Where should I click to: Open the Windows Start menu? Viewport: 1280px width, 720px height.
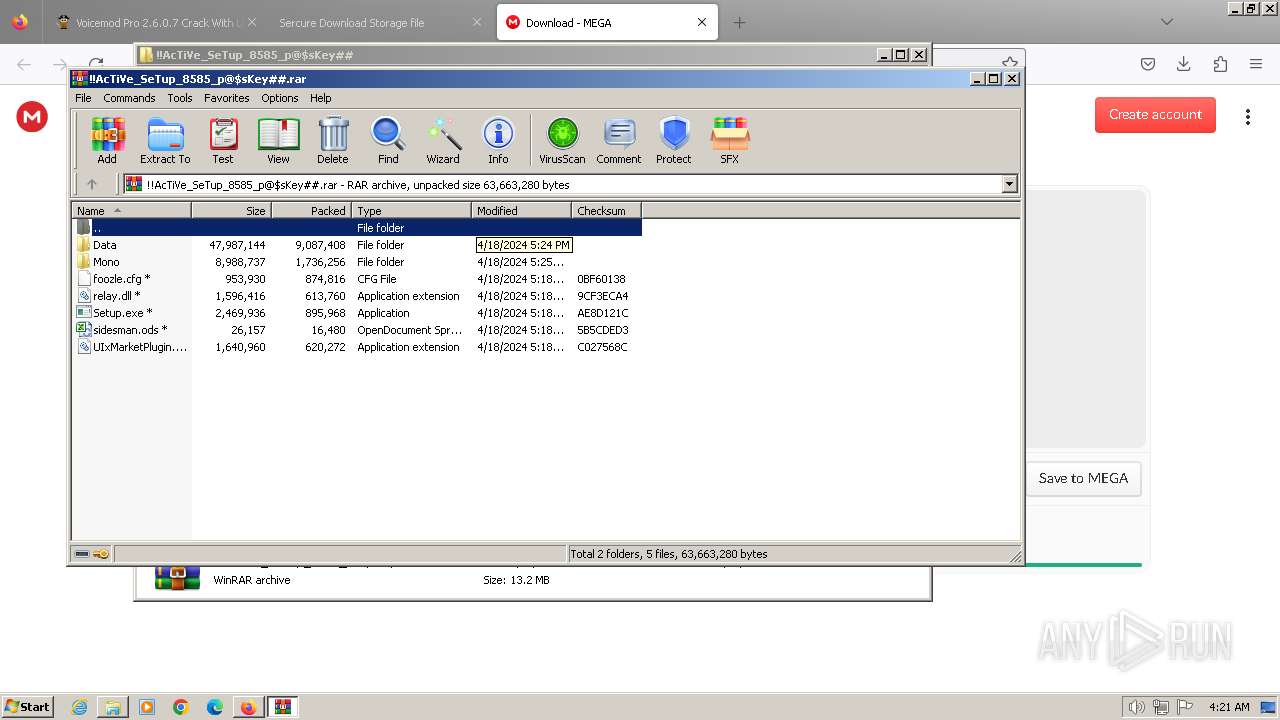click(28, 706)
